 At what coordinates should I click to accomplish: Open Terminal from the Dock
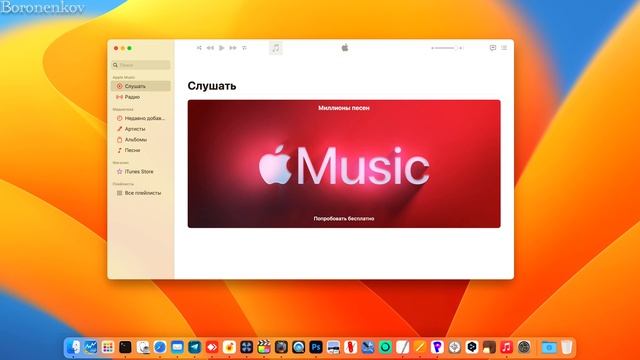click(x=125, y=347)
